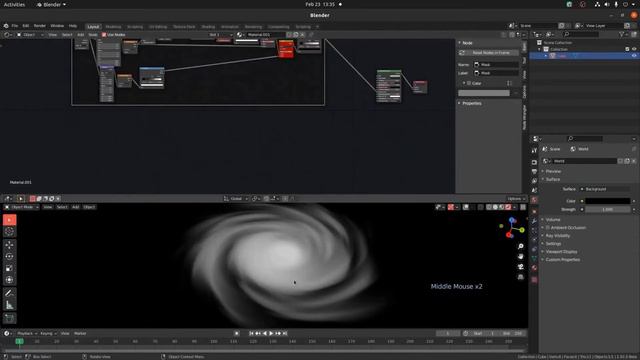Toggle Collection exclude checkbox in outliner
This screenshot has width=640, height=360.
pos(627,49)
